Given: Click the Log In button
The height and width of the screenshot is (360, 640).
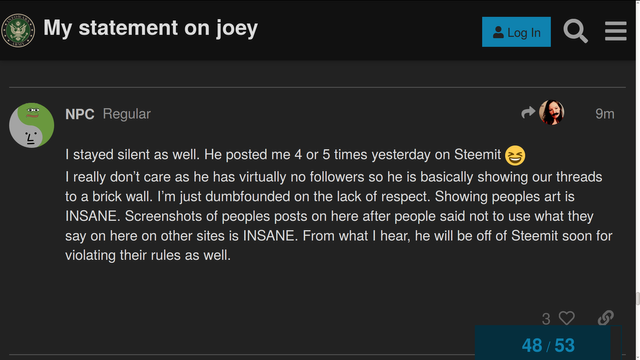Looking at the screenshot, I should pos(516,32).
